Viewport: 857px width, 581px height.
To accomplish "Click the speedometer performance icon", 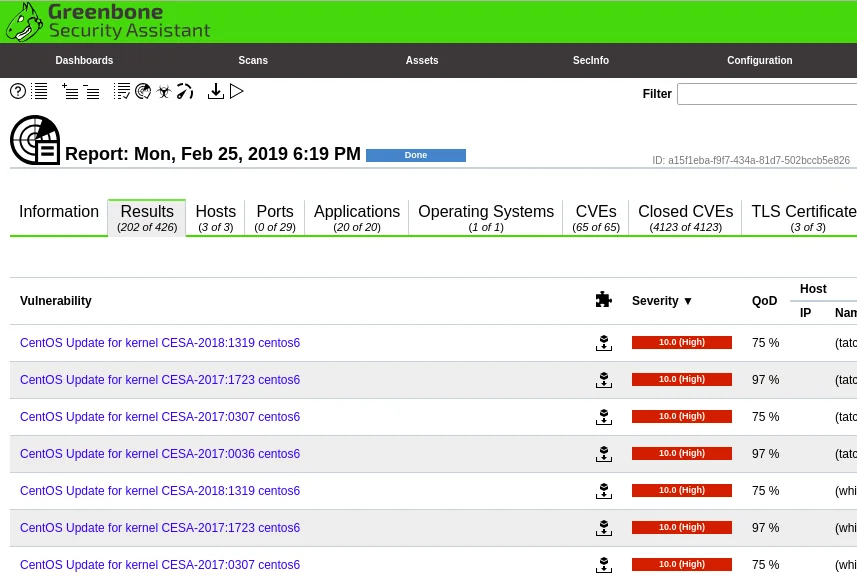I will pos(185,91).
